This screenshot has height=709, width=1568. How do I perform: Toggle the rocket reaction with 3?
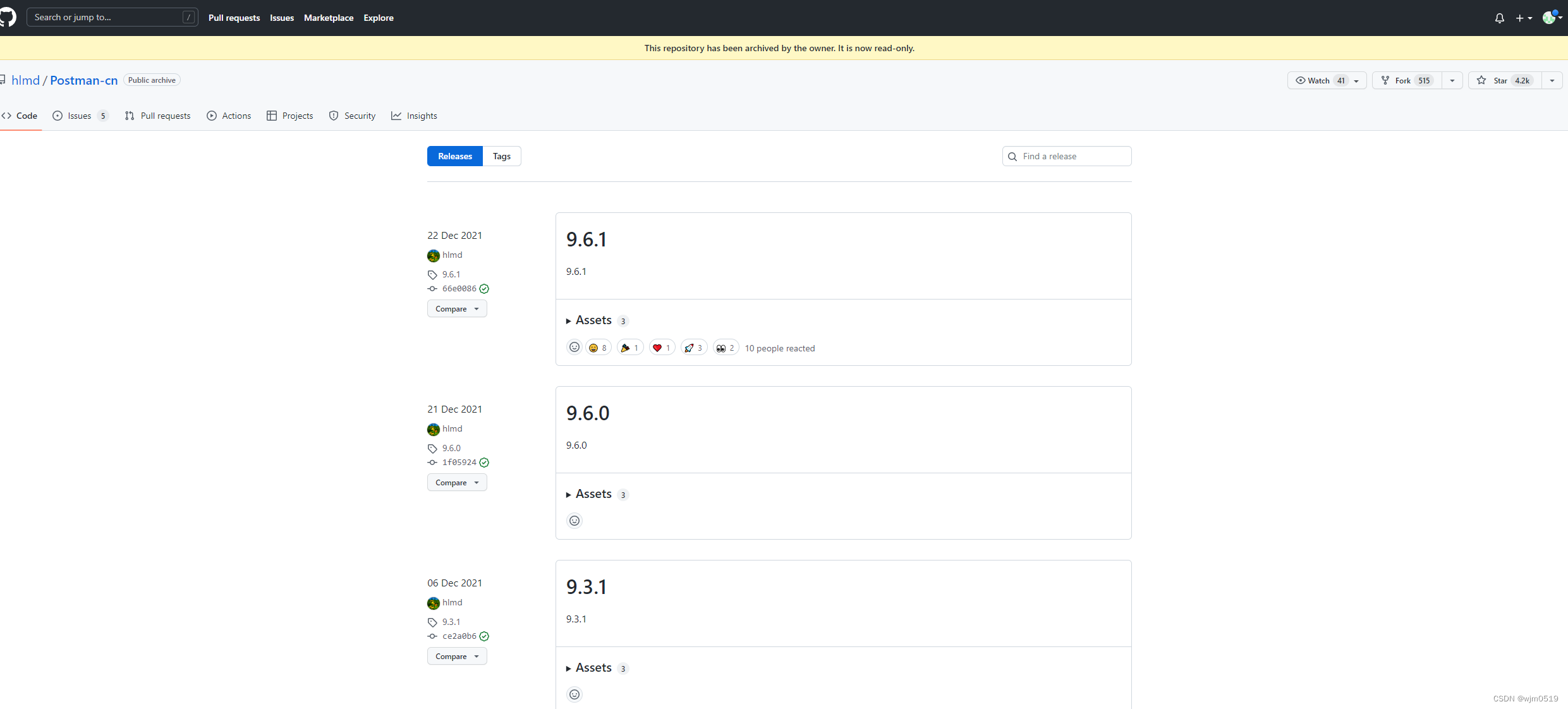pos(694,348)
